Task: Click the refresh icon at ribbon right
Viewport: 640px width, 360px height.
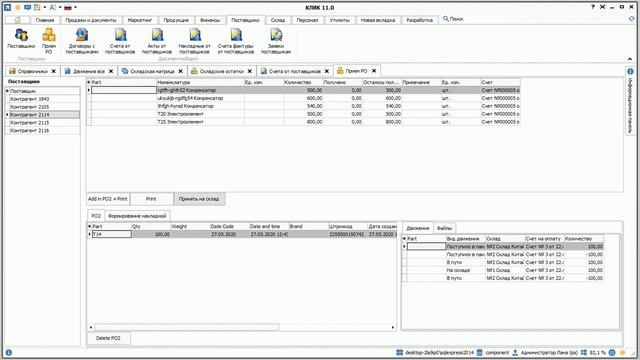Action: coord(632,19)
